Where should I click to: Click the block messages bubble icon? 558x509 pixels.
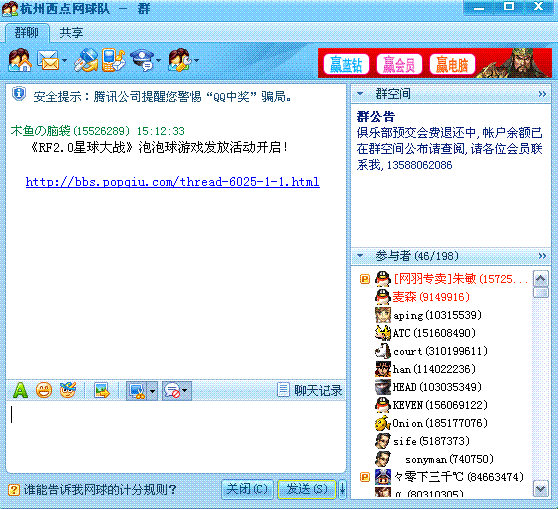(x=172, y=391)
